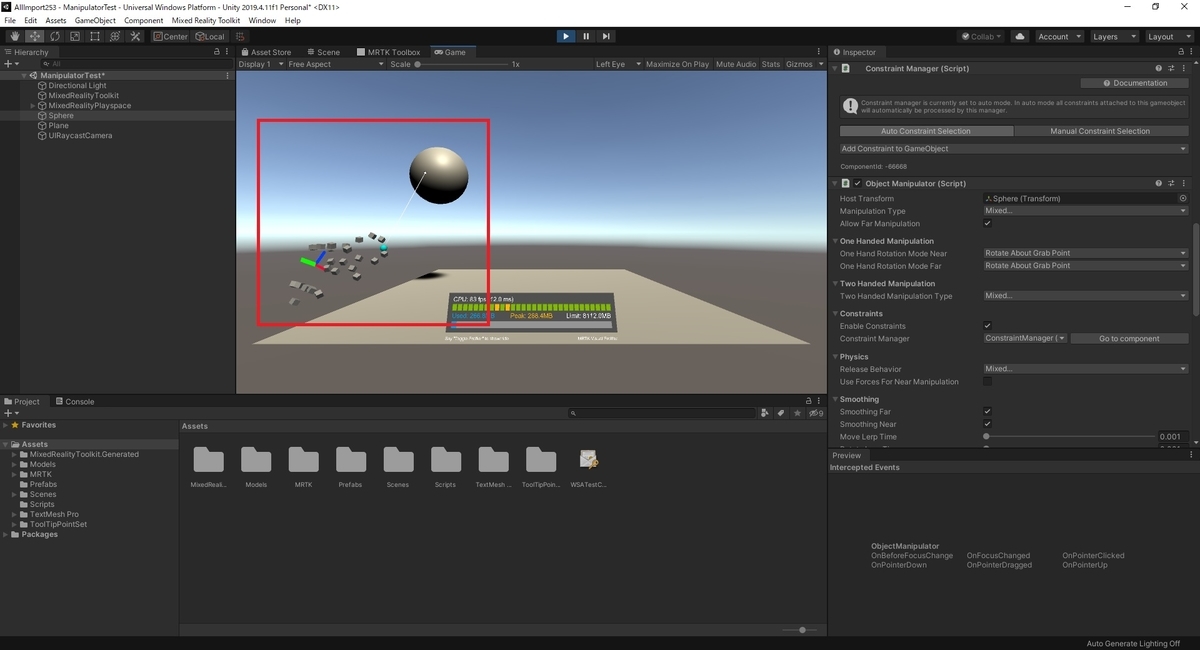Toggle Center pivot mode button
This screenshot has height=650, width=1200.
click(x=170, y=37)
